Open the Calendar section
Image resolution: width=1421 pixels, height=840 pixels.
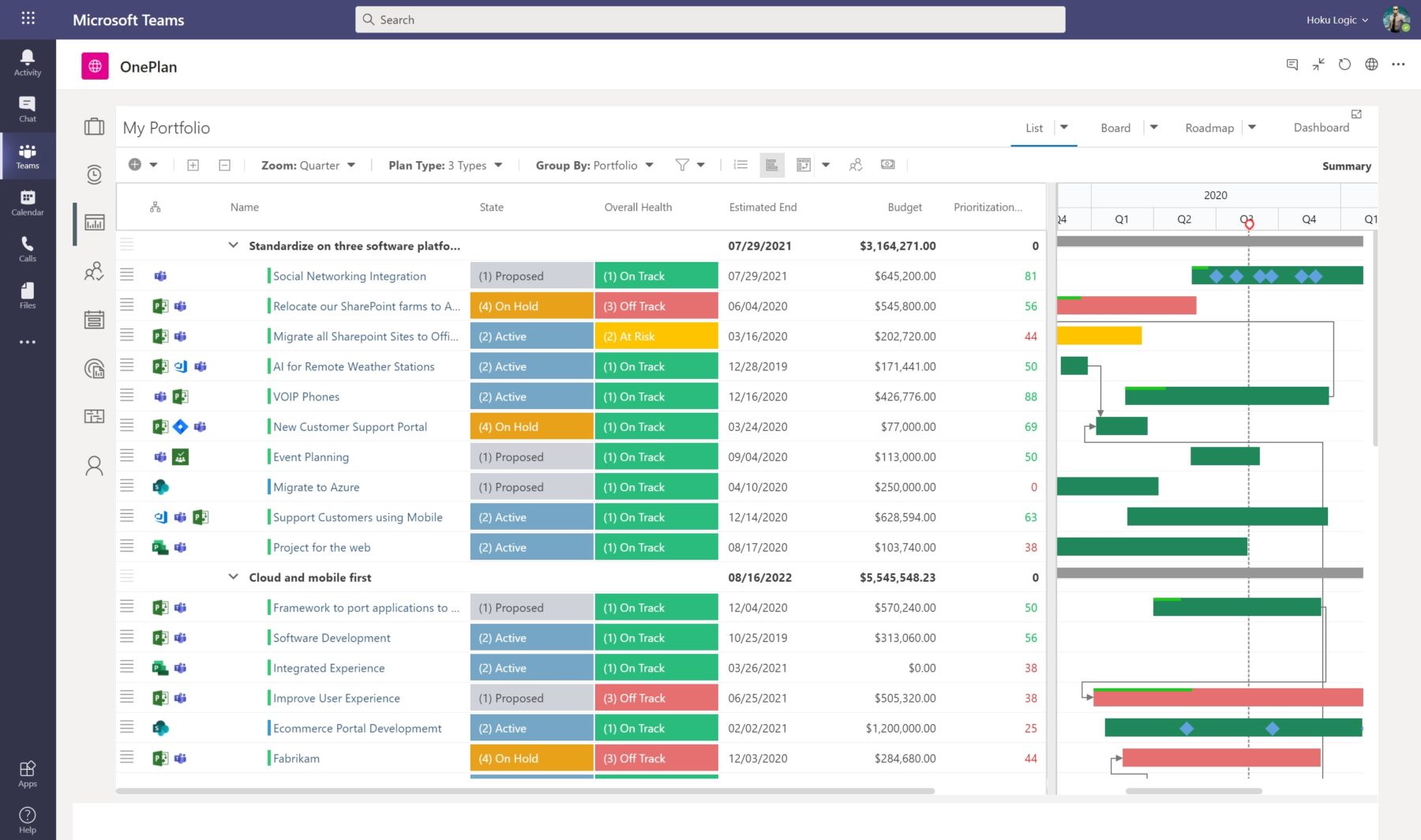click(x=28, y=203)
